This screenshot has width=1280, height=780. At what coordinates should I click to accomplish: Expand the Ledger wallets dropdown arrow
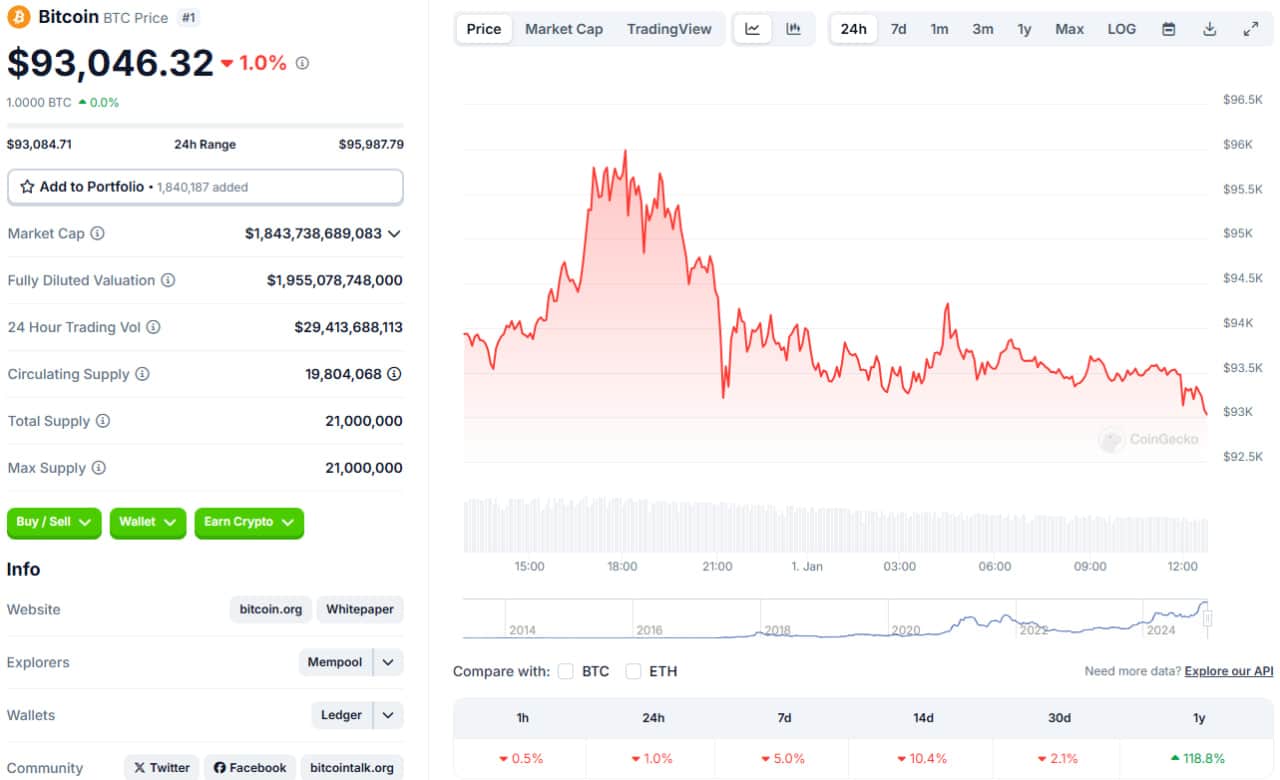[388, 715]
